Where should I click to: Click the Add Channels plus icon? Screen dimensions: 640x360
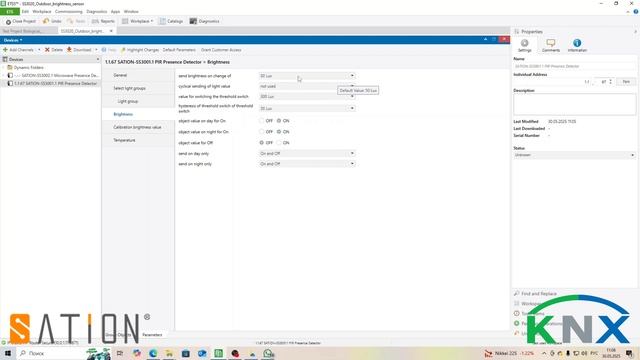[5, 50]
